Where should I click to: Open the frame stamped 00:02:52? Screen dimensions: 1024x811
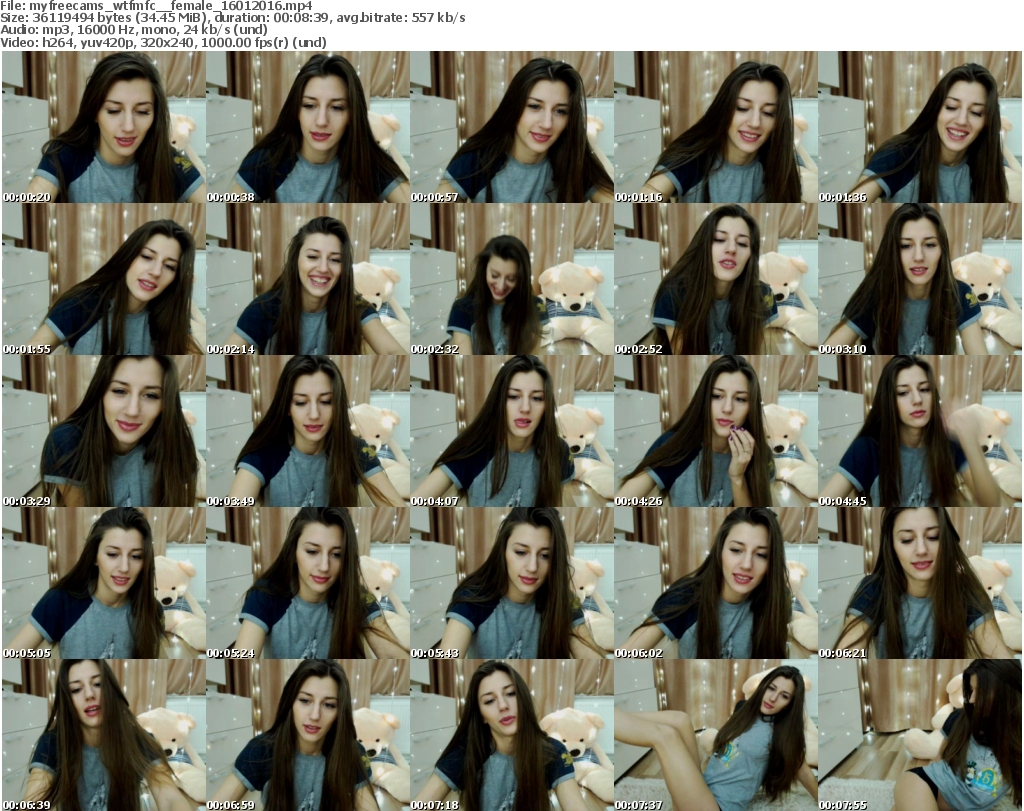pos(716,279)
